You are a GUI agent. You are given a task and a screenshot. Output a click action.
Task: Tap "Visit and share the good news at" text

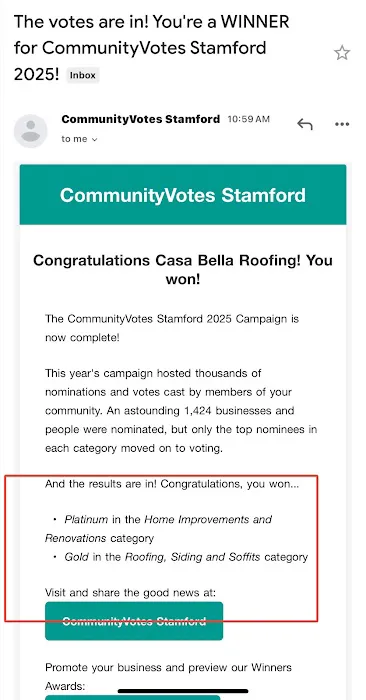[x=130, y=593]
